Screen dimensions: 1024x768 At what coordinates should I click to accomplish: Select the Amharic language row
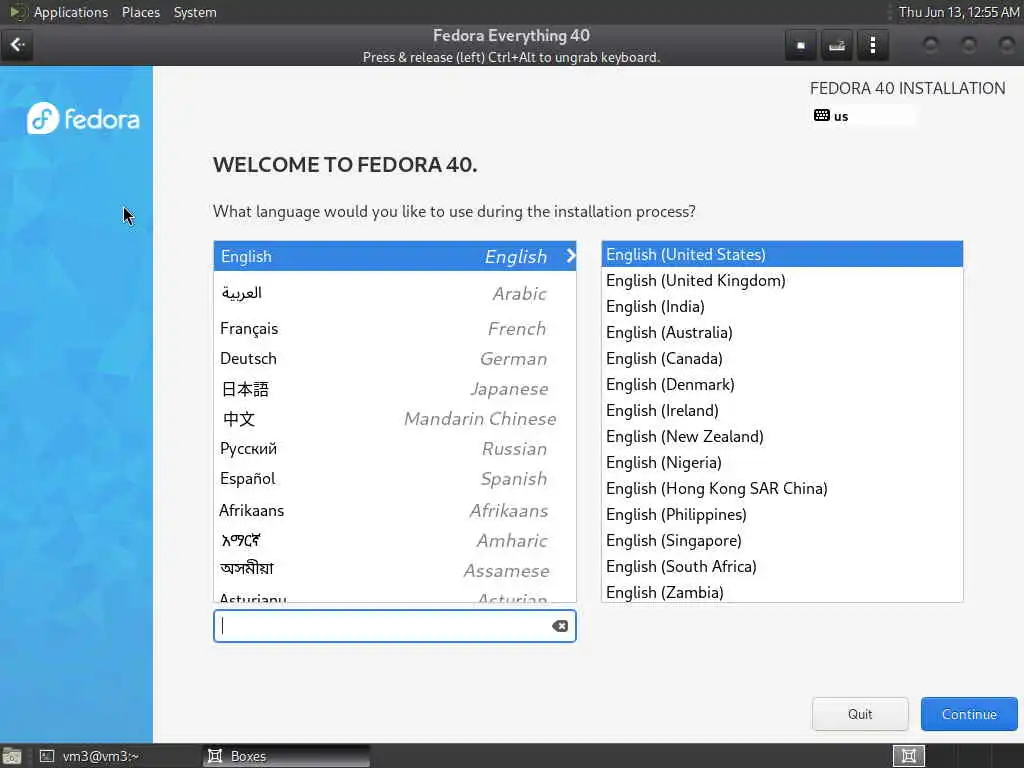pyautogui.click(x=395, y=540)
